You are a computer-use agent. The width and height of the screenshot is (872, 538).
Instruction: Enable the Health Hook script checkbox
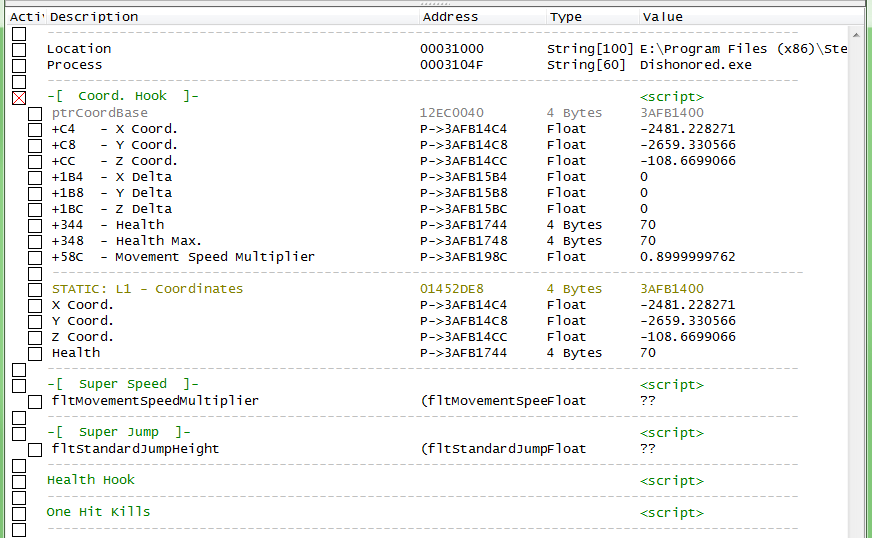pos(19,482)
